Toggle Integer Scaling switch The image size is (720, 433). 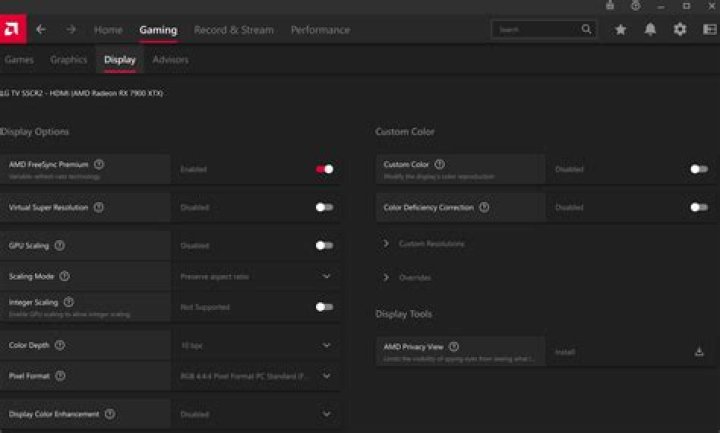click(x=324, y=307)
